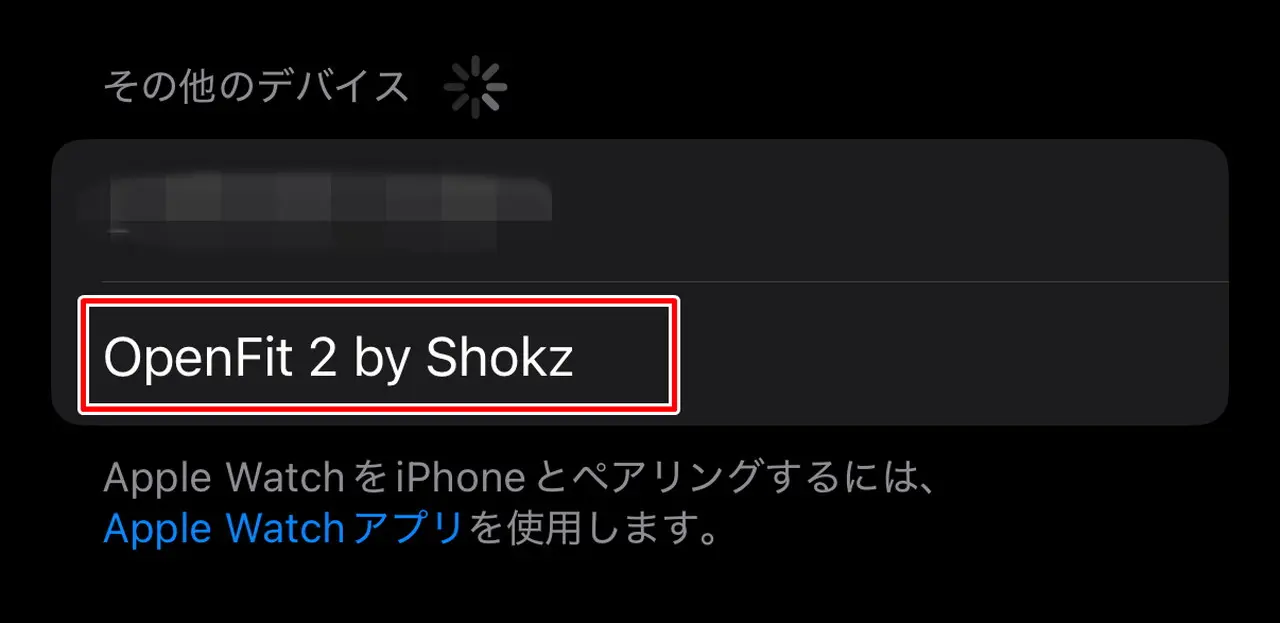Open the Apple Watch アプリ link
Viewport: 1280px width, 623px height.
[x=283, y=528]
